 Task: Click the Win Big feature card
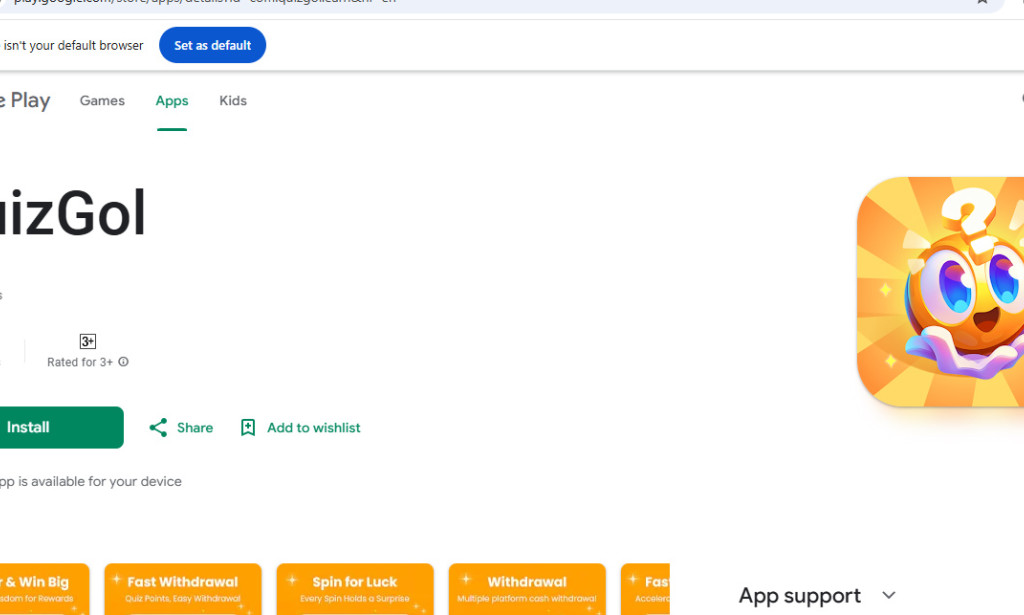pyautogui.click(x=45, y=589)
